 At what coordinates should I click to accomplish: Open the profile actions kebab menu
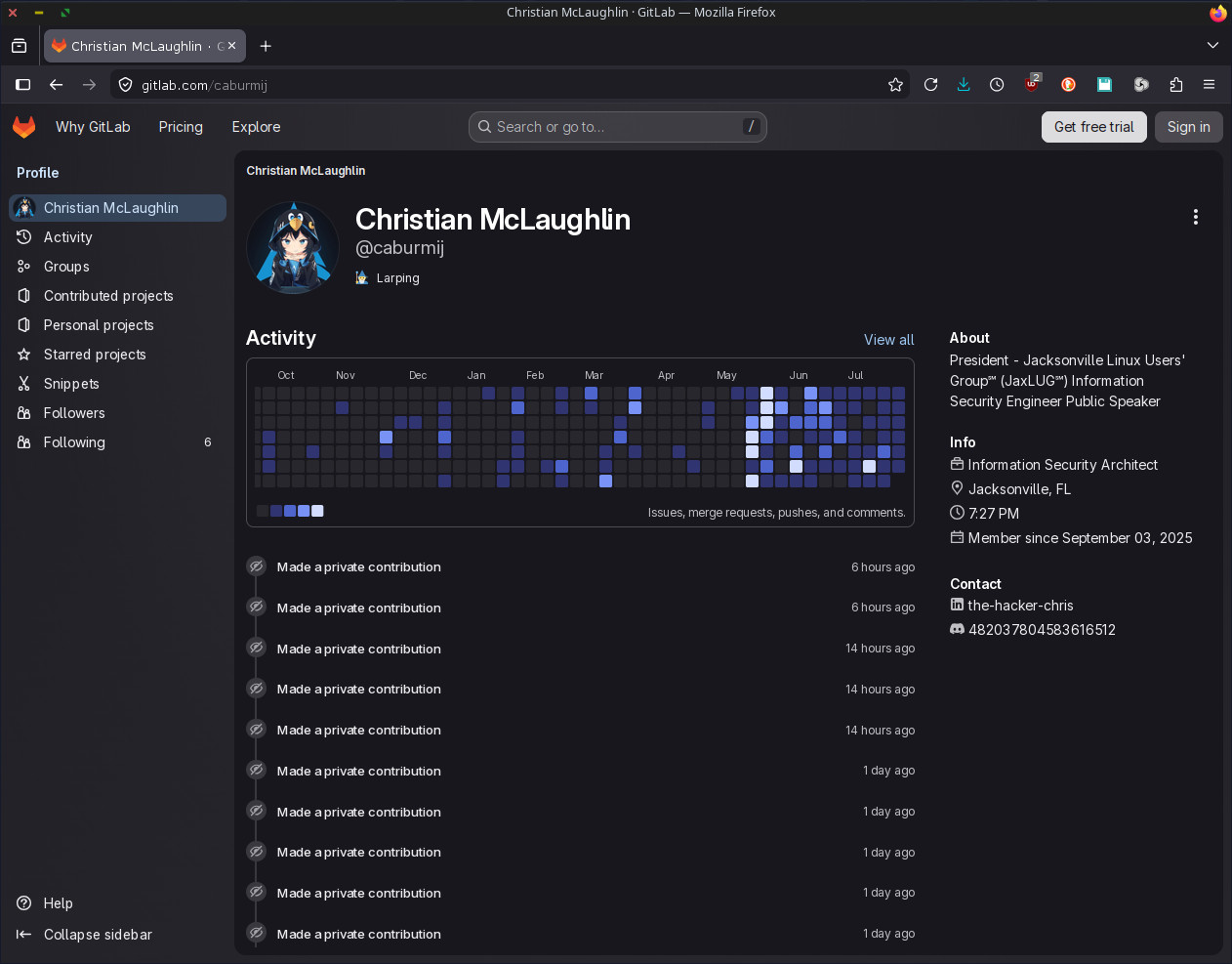click(x=1195, y=217)
